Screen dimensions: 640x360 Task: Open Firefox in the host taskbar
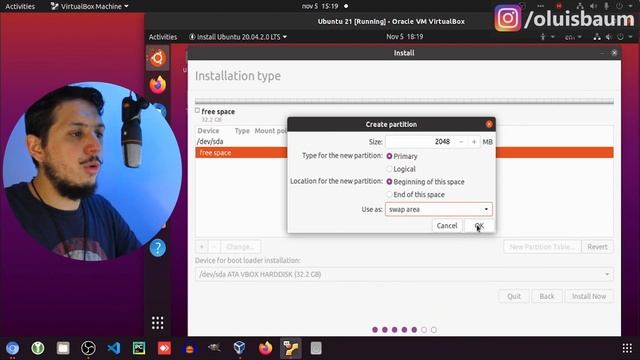pyautogui.click(x=265, y=348)
